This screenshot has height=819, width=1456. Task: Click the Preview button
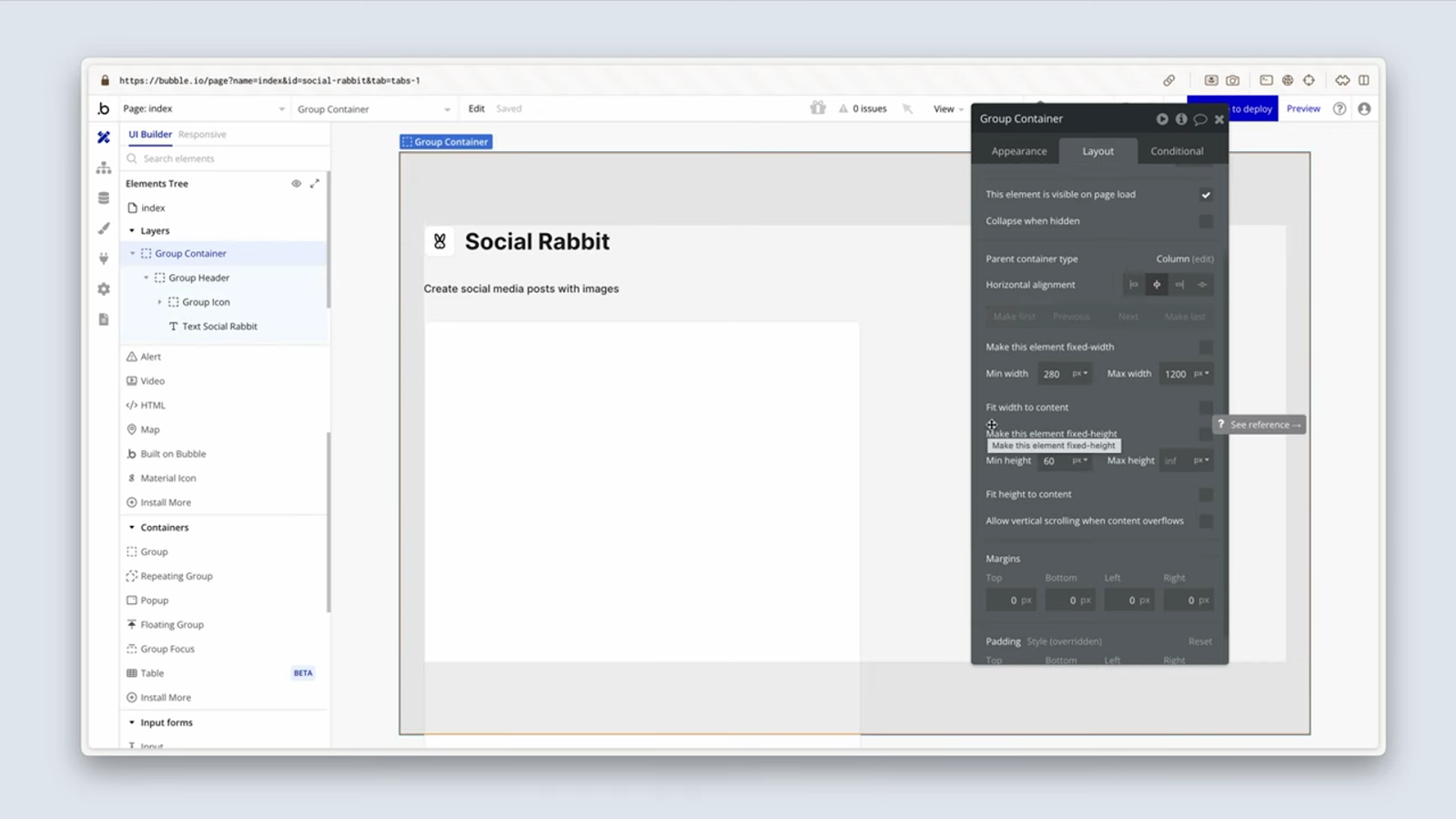(1303, 108)
